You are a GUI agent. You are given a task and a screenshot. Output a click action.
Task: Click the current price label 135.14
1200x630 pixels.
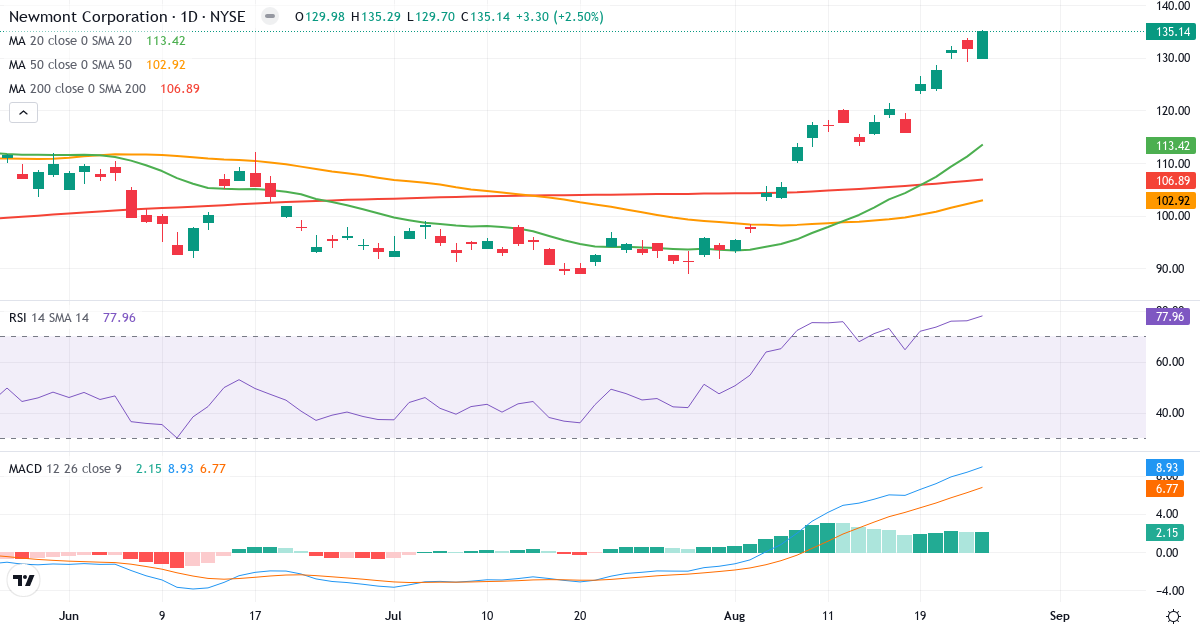coord(1171,32)
